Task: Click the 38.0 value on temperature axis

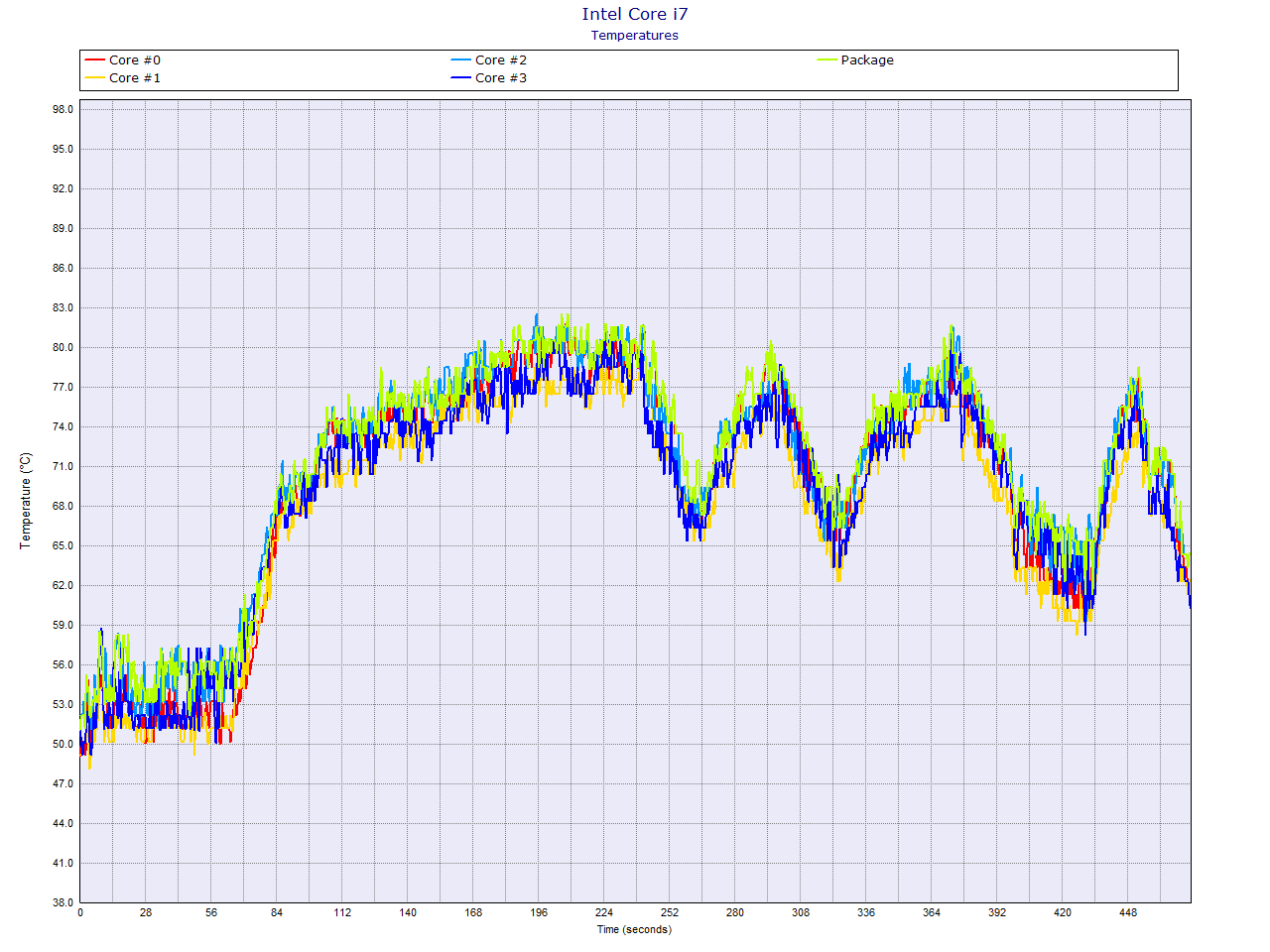Action: coord(63,903)
